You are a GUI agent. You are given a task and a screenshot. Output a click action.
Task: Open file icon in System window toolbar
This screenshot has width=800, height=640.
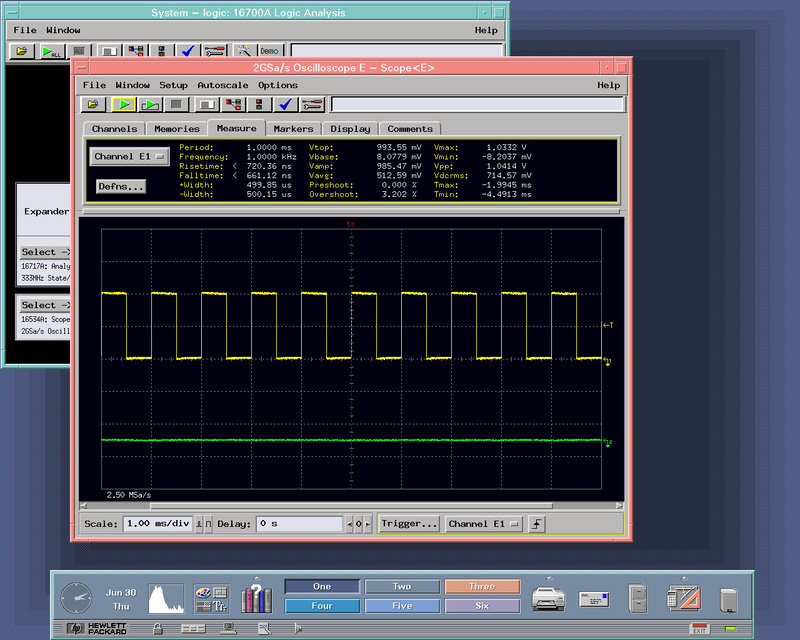(x=22, y=51)
